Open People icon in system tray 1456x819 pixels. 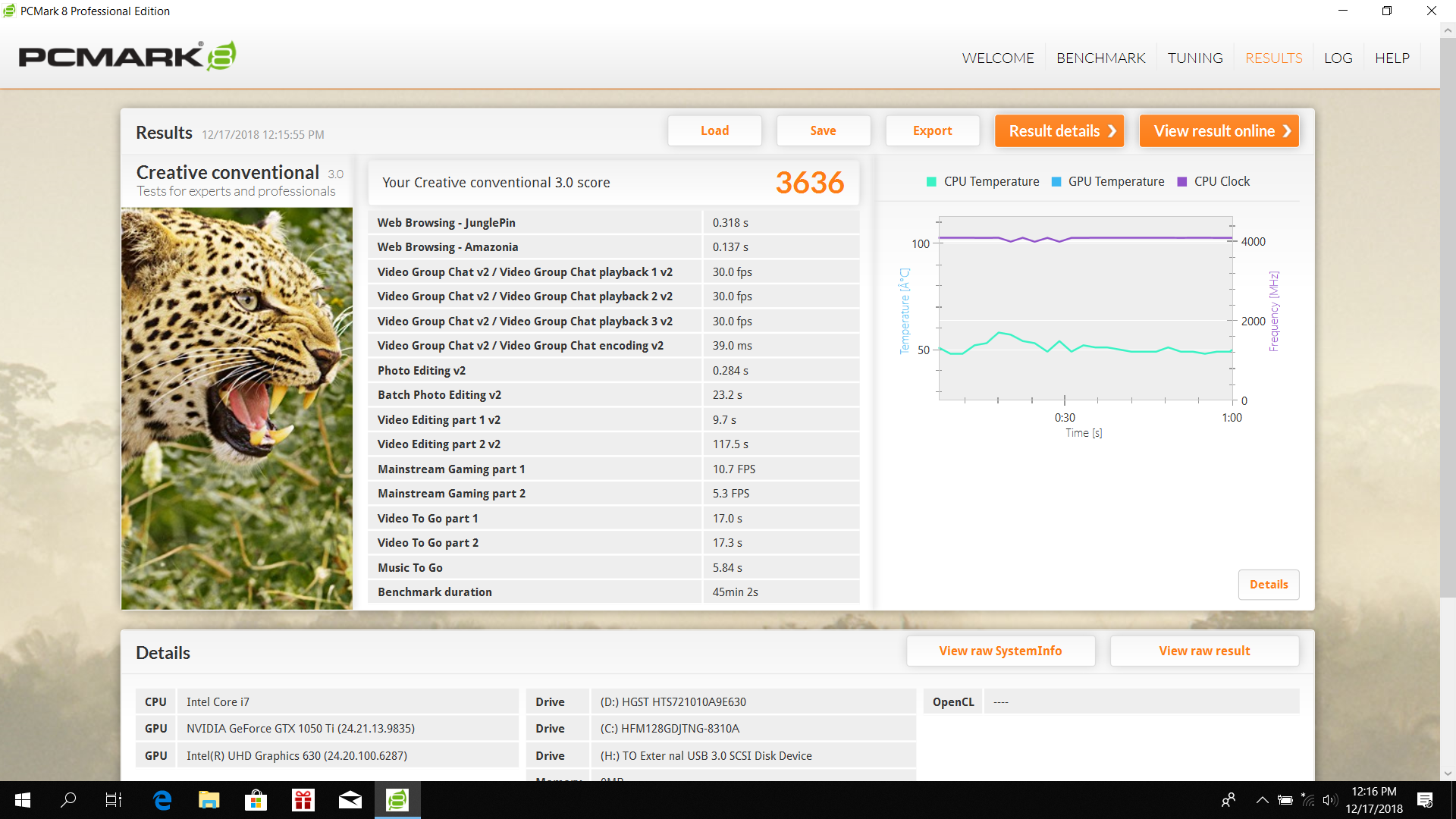pyautogui.click(x=1228, y=800)
